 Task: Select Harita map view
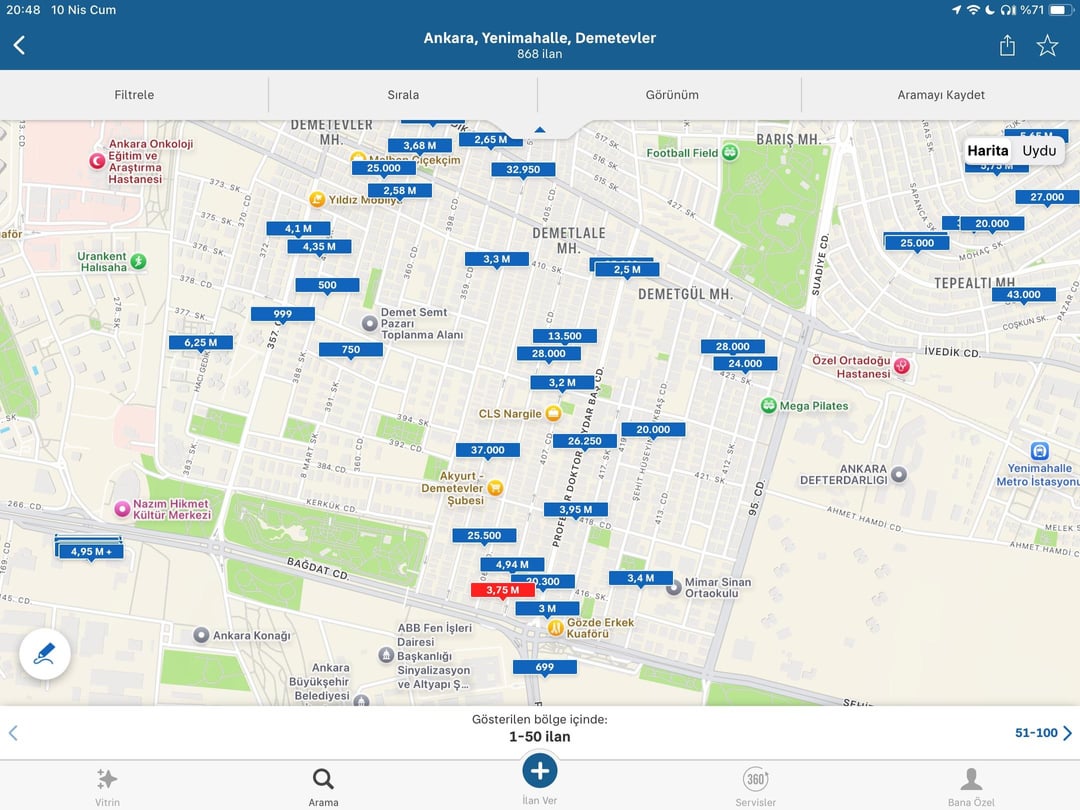click(987, 150)
